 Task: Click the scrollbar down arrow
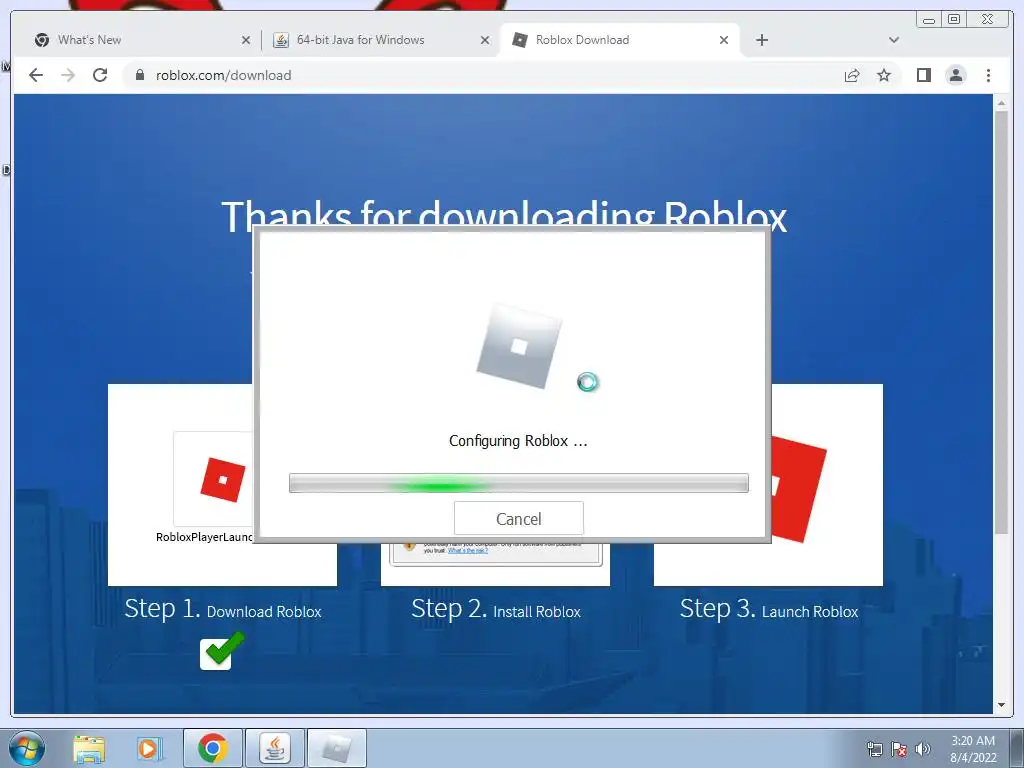[1001, 705]
